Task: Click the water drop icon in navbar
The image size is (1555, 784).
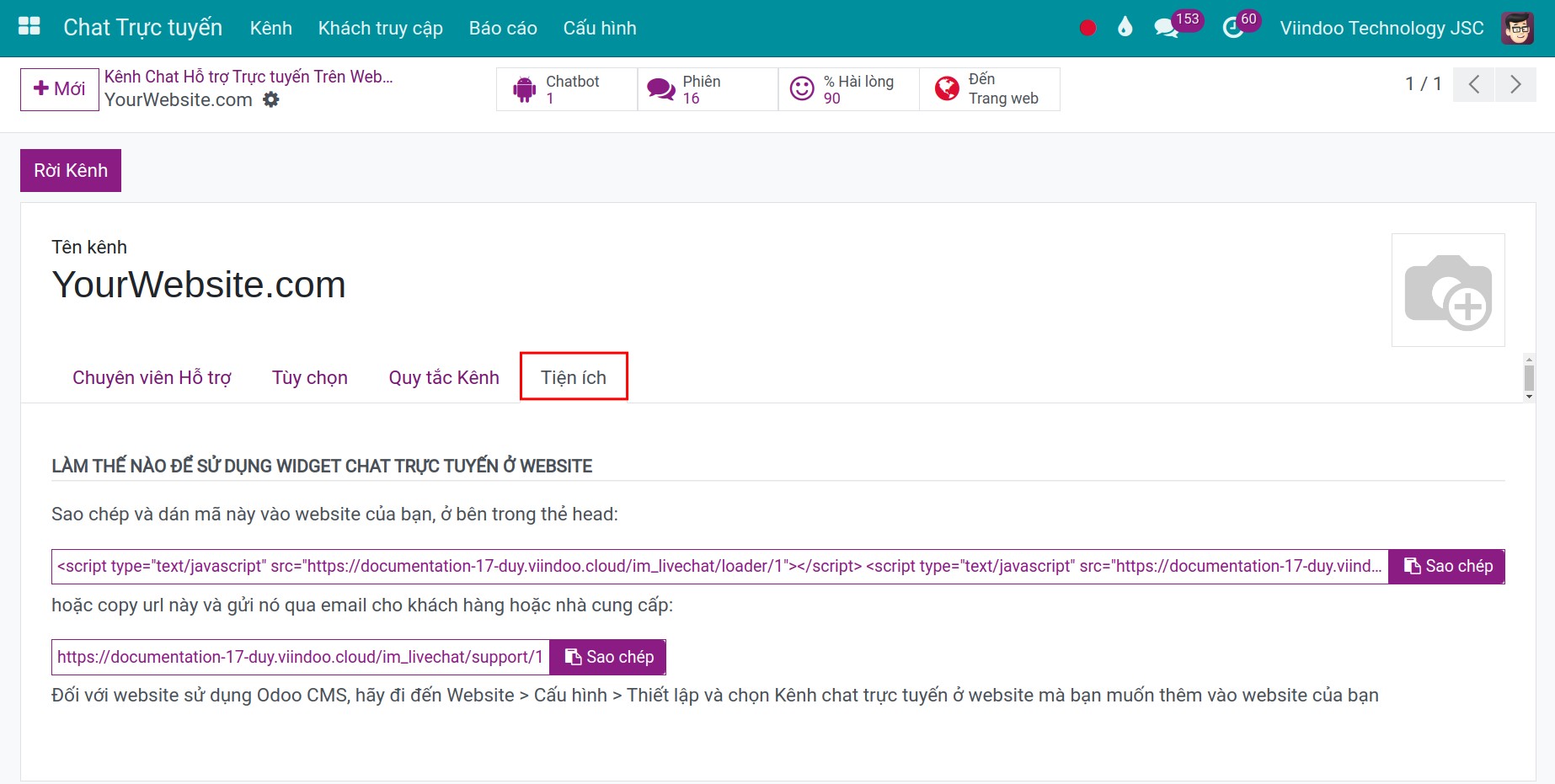Action: [1125, 28]
